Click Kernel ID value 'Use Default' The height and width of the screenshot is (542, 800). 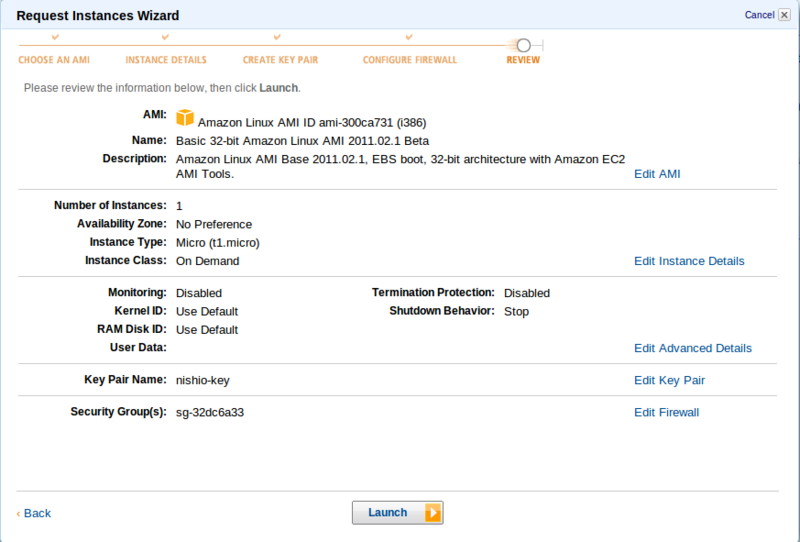(x=207, y=311)
